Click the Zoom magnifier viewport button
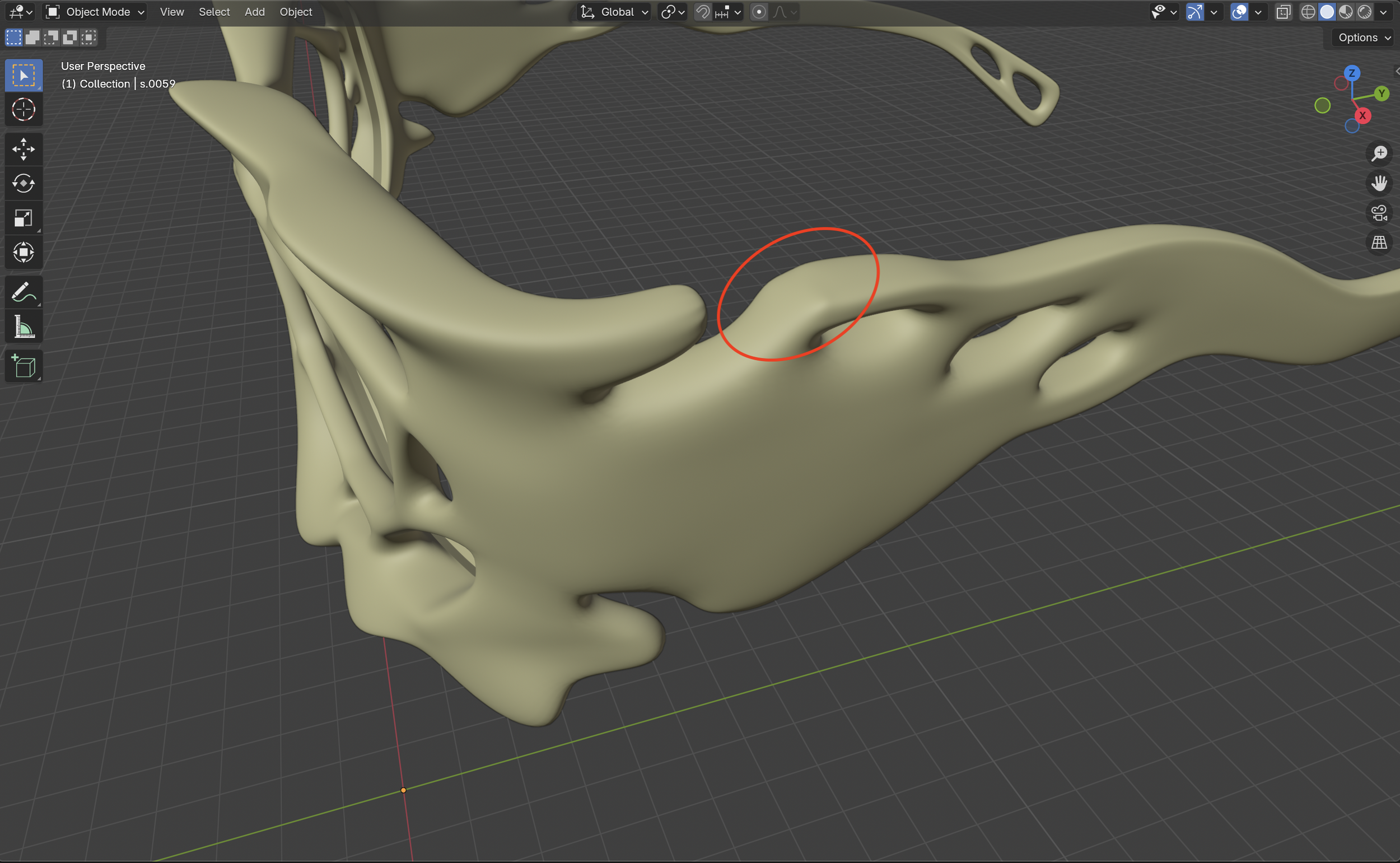 click(1379, 153)
